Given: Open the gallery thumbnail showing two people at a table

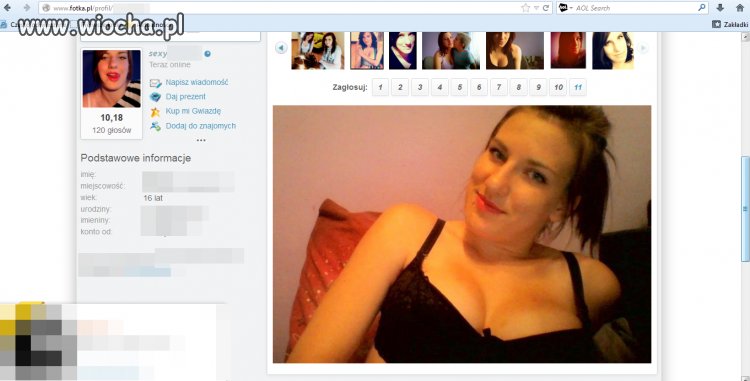Looking at the screenshot, I should [x=318, y=50].
